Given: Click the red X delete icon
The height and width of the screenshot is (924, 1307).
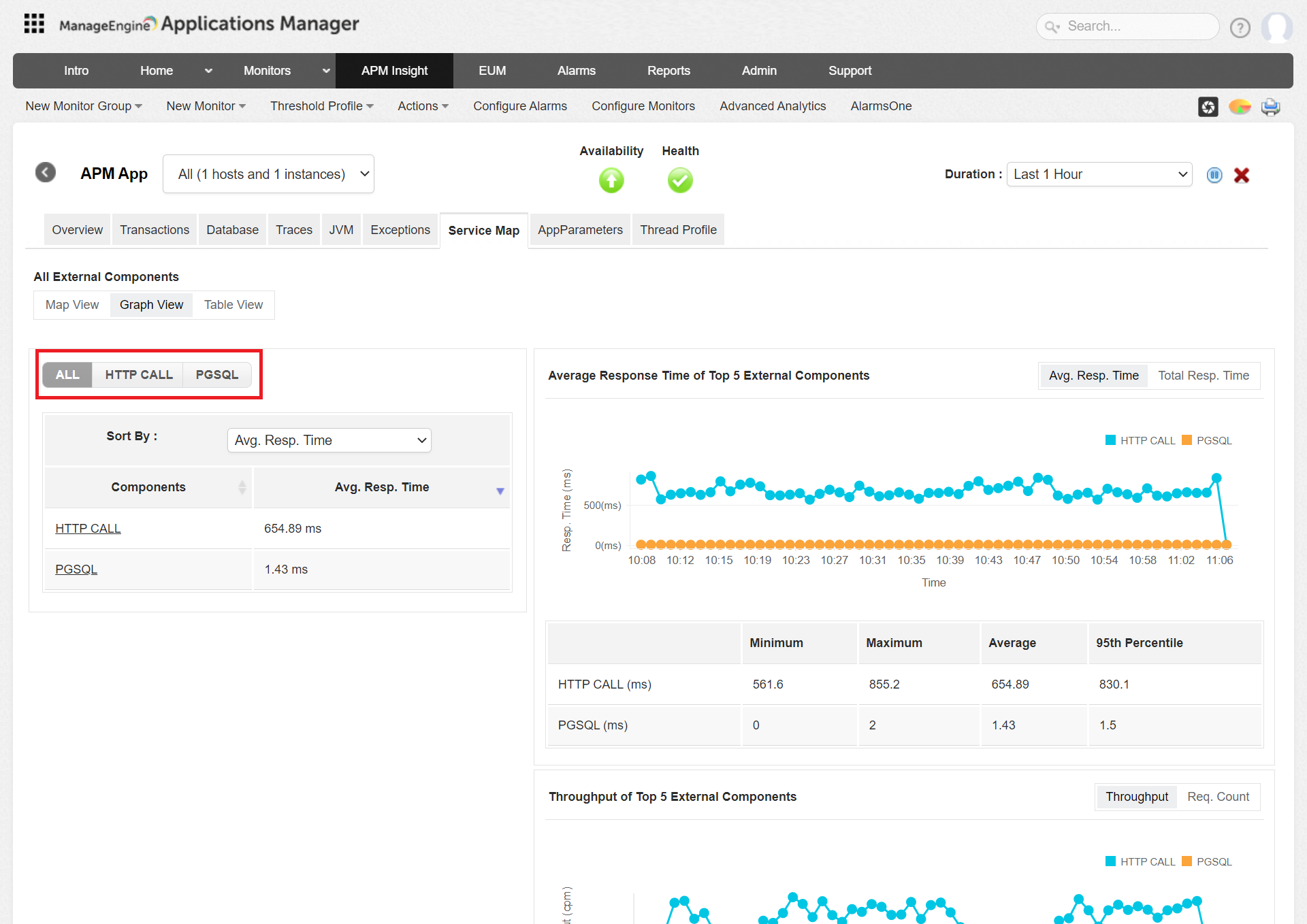Looking at the screenshot, I should pos(1241,176).
